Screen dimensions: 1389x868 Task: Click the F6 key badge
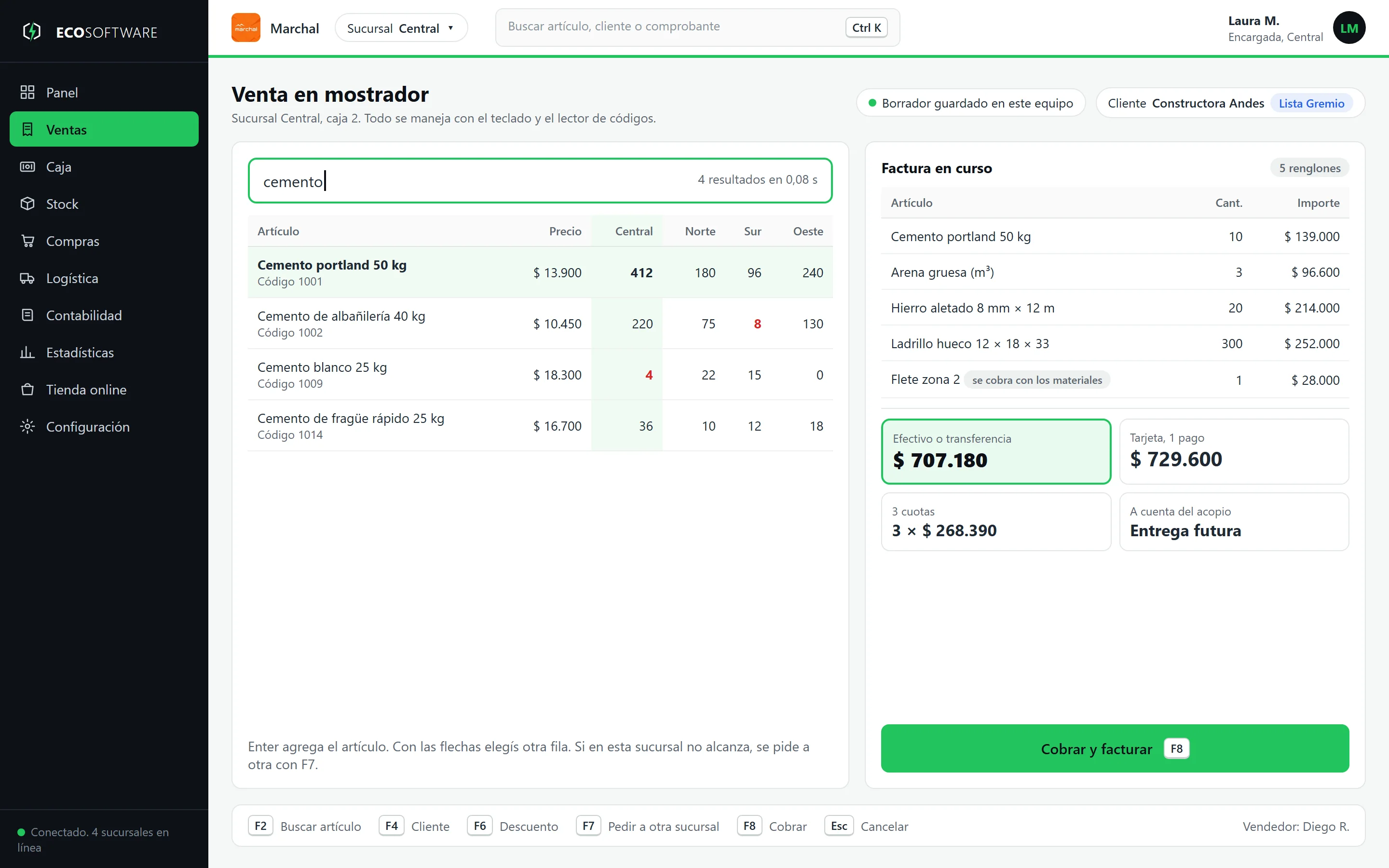(480, 826)
